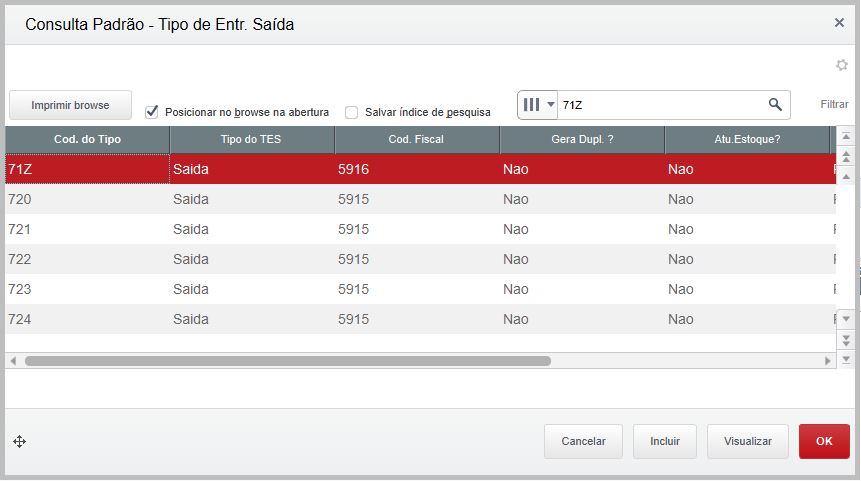Click the move dialog cross-arrows icon
861x481 pixels.
coord(19,441)
